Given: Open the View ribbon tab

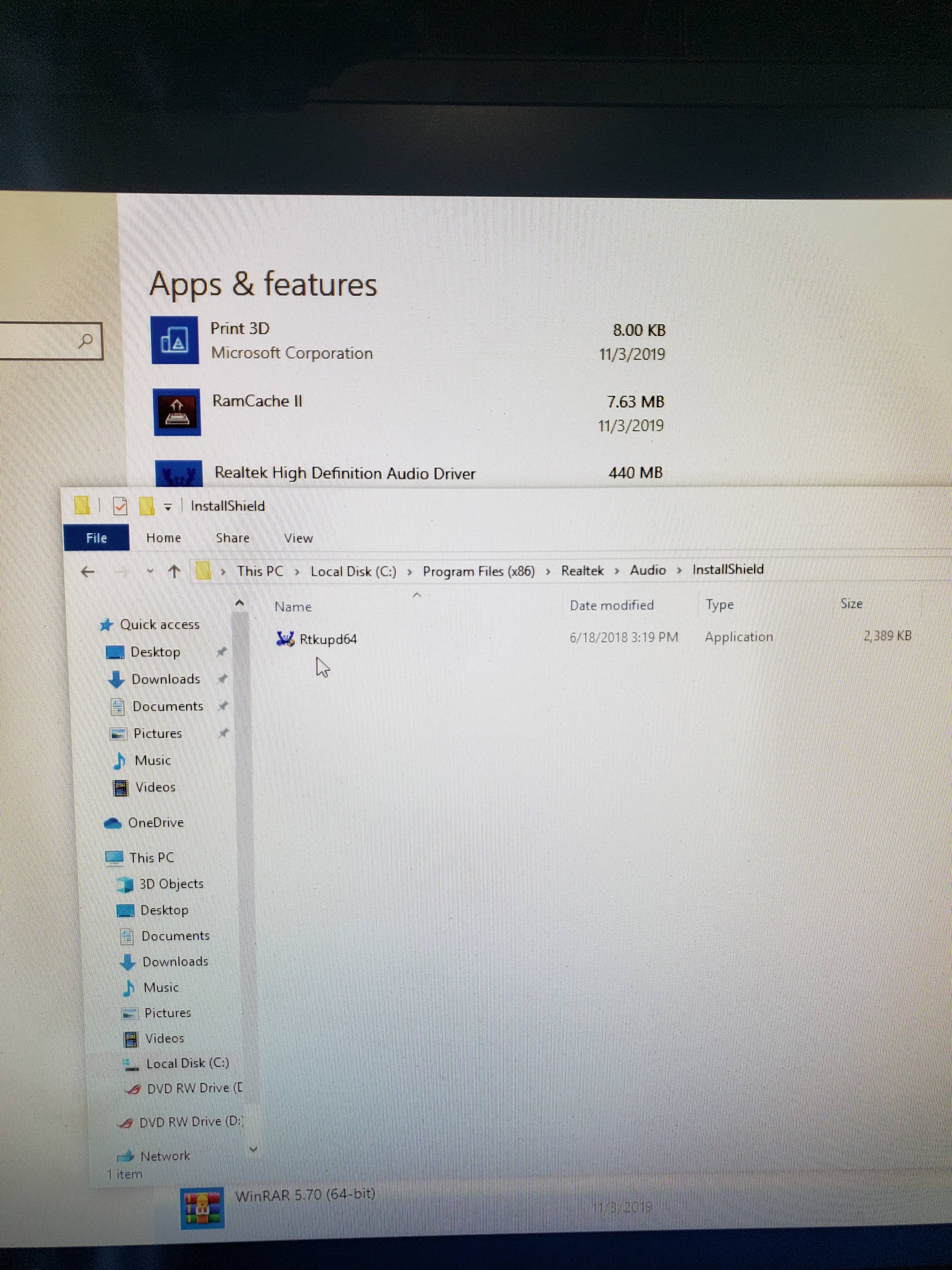Looking at the screenshot, I should (x=298, y=538).
